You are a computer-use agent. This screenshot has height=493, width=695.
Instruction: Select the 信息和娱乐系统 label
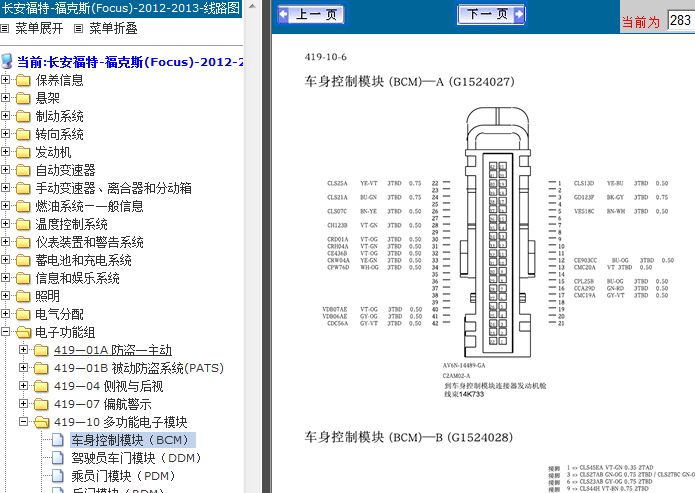(78, 278)
